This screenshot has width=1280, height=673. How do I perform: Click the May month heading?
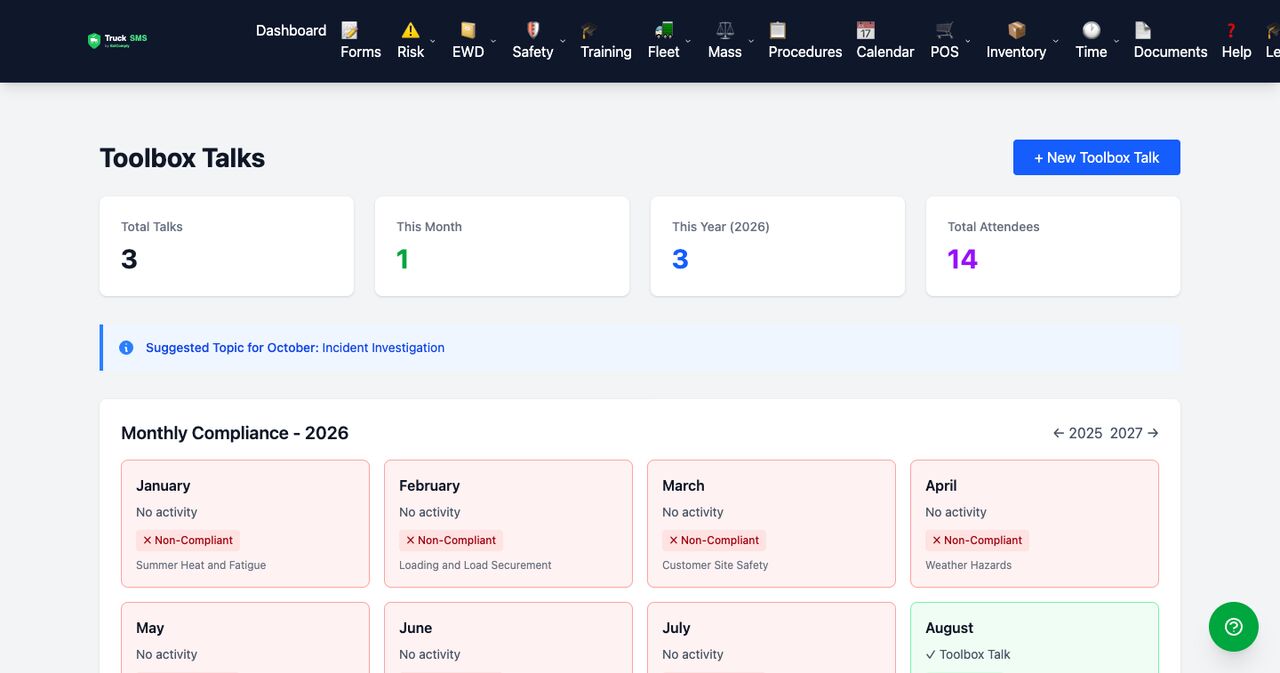150,628
